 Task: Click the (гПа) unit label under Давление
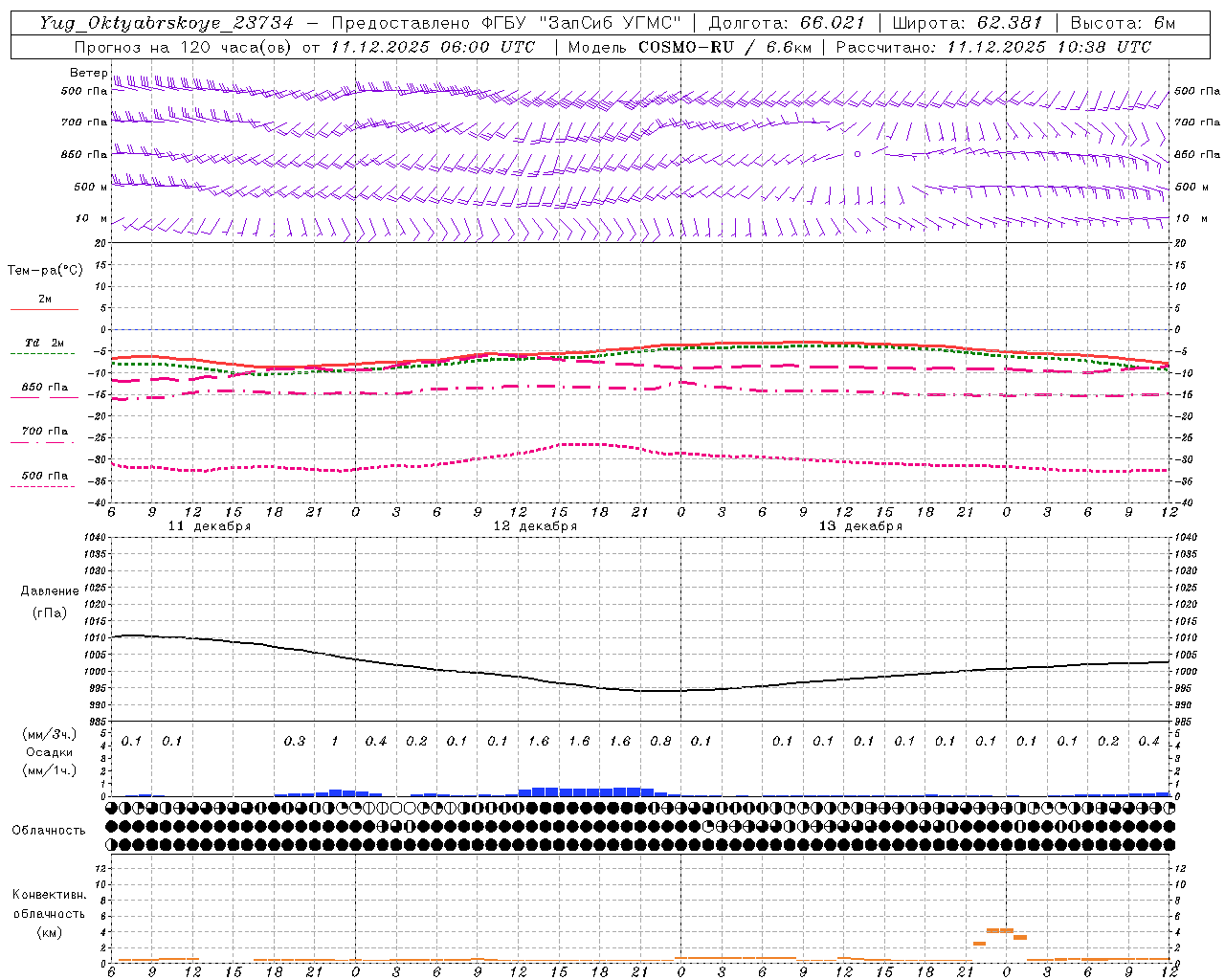50,613
